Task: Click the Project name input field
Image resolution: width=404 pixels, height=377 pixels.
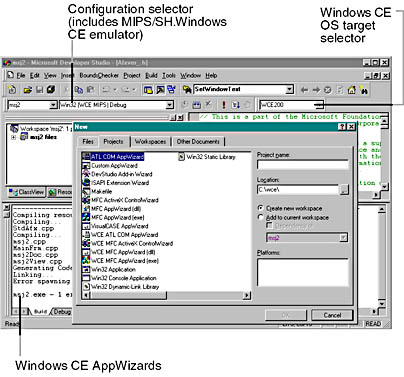Action: click(x=303, y=165)
